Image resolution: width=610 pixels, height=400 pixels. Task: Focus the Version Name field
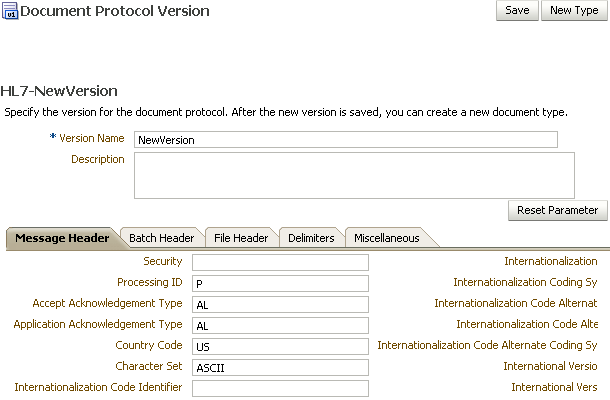[346, 140]
